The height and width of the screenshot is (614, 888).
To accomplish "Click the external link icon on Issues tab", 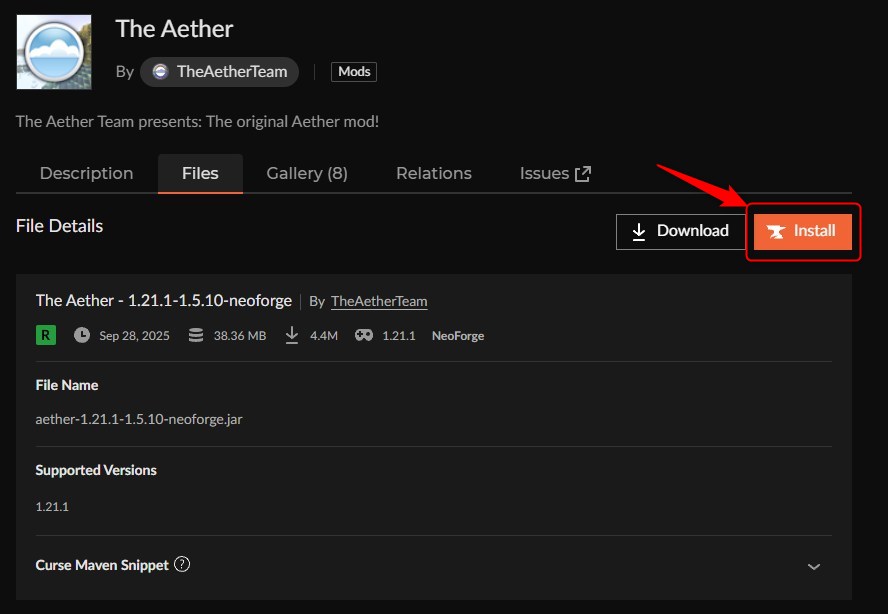I will pyautogui.click(x=583, y=171).
